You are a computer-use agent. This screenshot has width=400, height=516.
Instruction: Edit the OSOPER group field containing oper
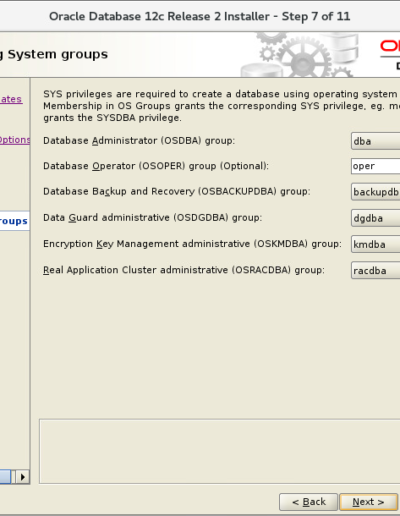[x=376, y=166]
